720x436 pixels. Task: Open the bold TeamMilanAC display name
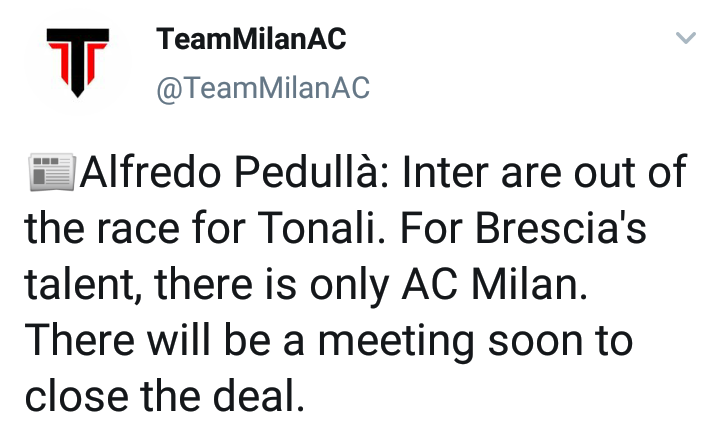[x=252, y=40]
